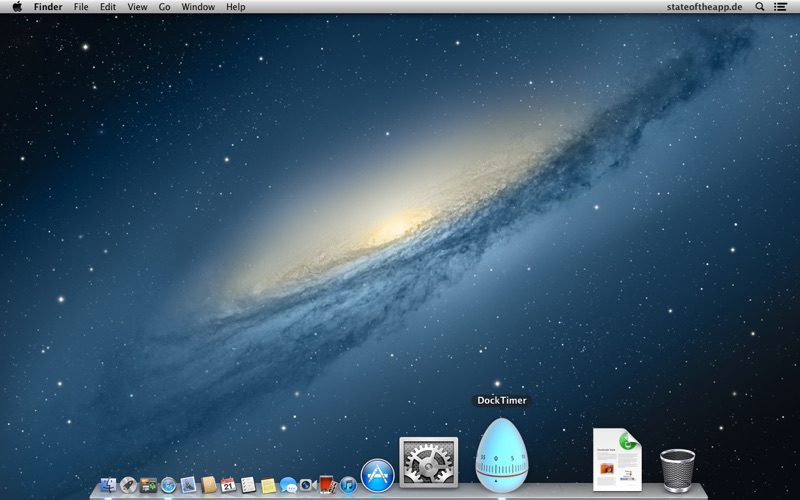The height and width of the screenshot is (500, 800).
Task: Open the DockTimer egg timer in Dock
Action: coord(501,455)
